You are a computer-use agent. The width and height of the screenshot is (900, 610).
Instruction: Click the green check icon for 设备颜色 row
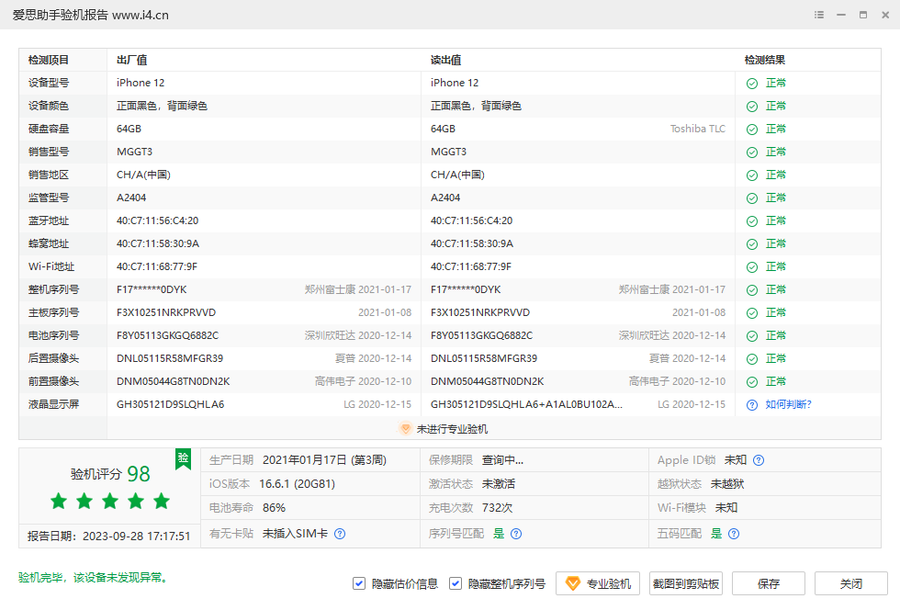click(x=752, y=106)
